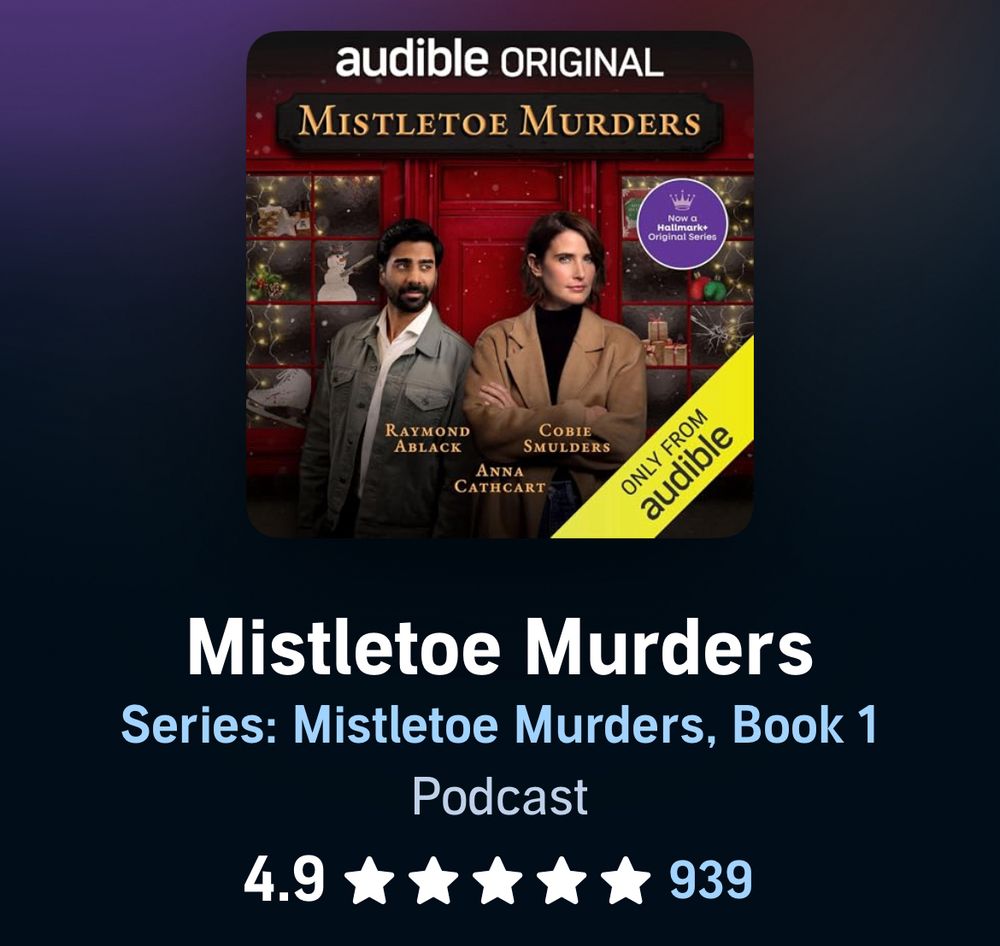This screenshot has width=1000, height=946.
Task: Click the Mistletoe Murders main title text
Action: pyautogui.click(x=500, y=647)
